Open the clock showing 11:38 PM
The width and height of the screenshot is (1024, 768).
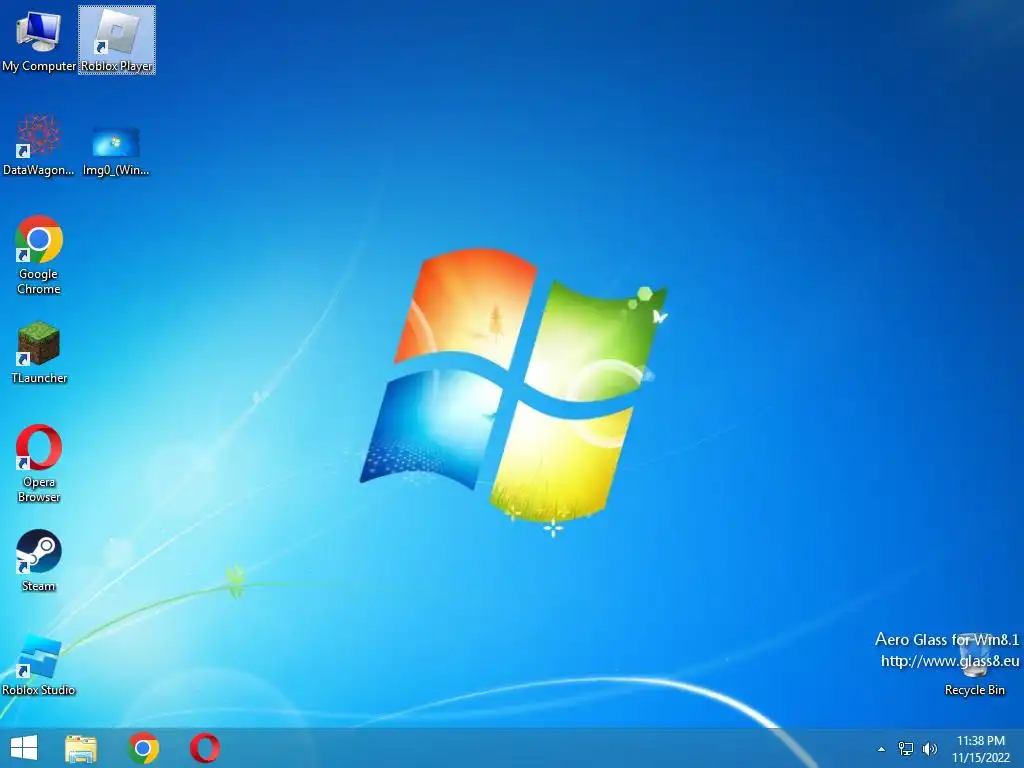[981, 749]
